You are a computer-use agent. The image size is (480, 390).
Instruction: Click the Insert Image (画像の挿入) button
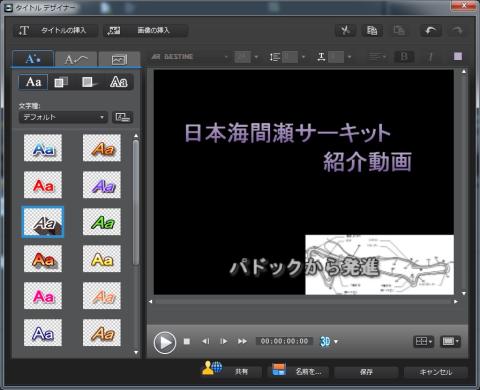point(145,31)
